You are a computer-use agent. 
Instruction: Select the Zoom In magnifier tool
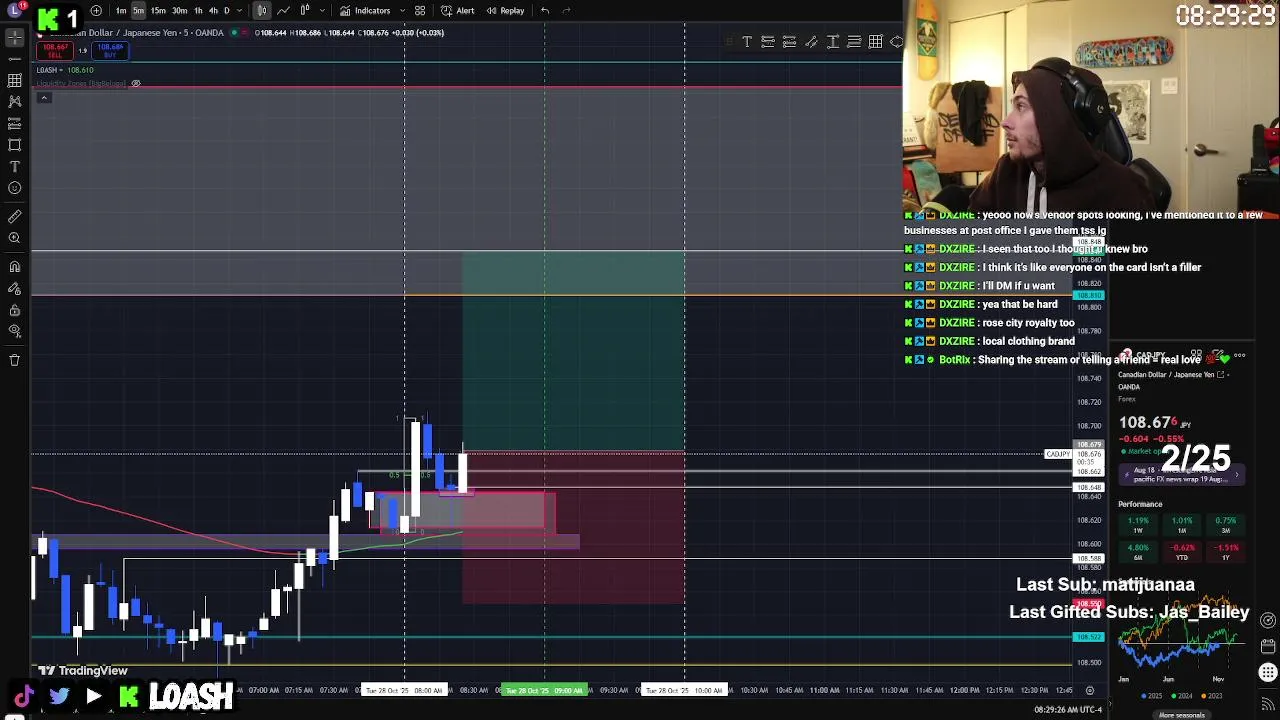click(x=14, y=238)
